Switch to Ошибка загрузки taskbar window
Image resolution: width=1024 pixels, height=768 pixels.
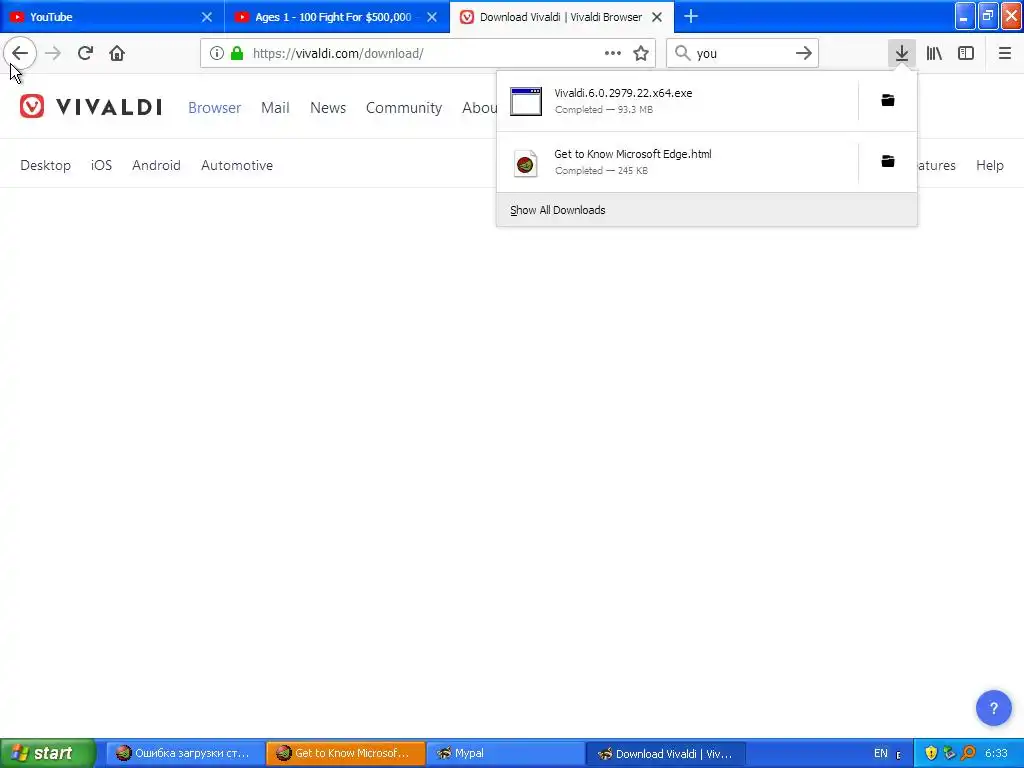click(x=185, y=753)
